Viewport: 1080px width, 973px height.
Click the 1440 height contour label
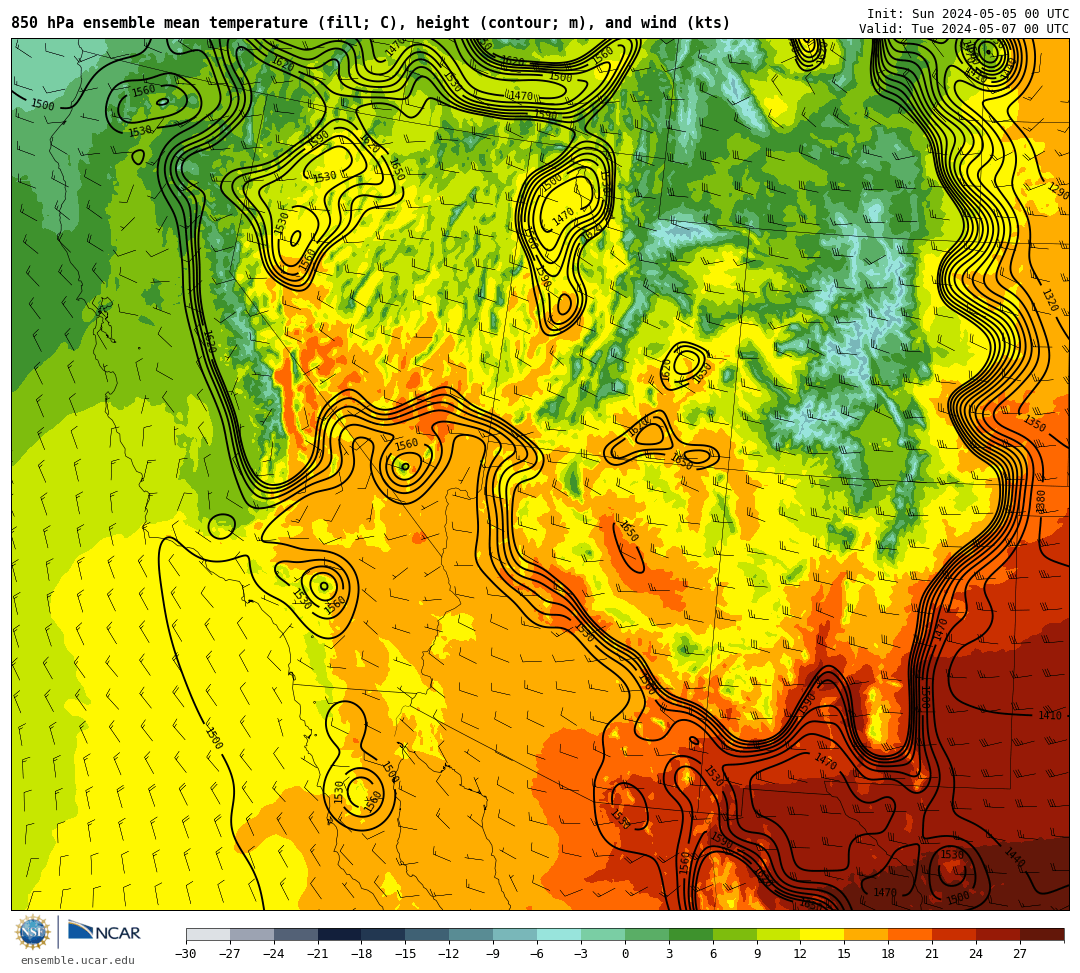click(x=1014, y=857)
